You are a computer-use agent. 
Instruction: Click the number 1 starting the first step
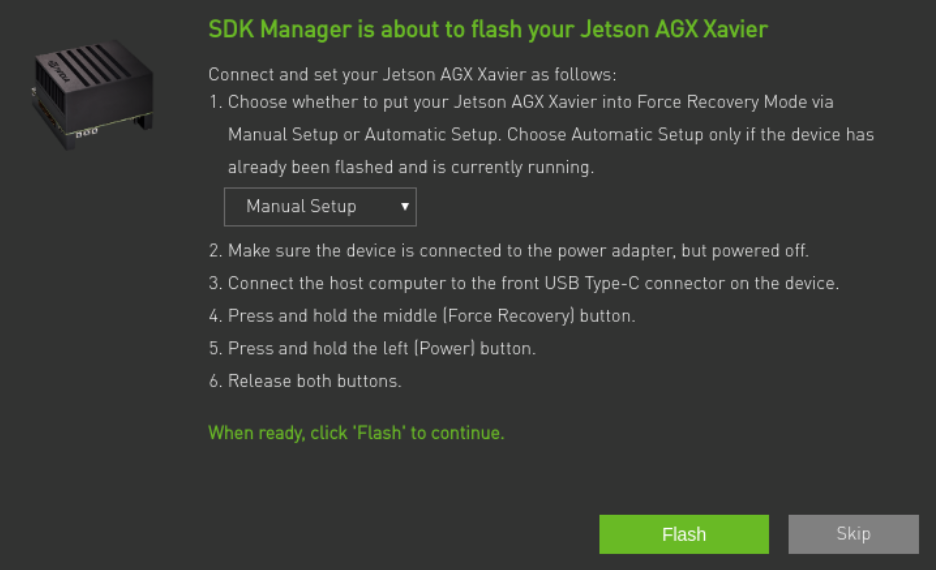[x=214, y=102]
